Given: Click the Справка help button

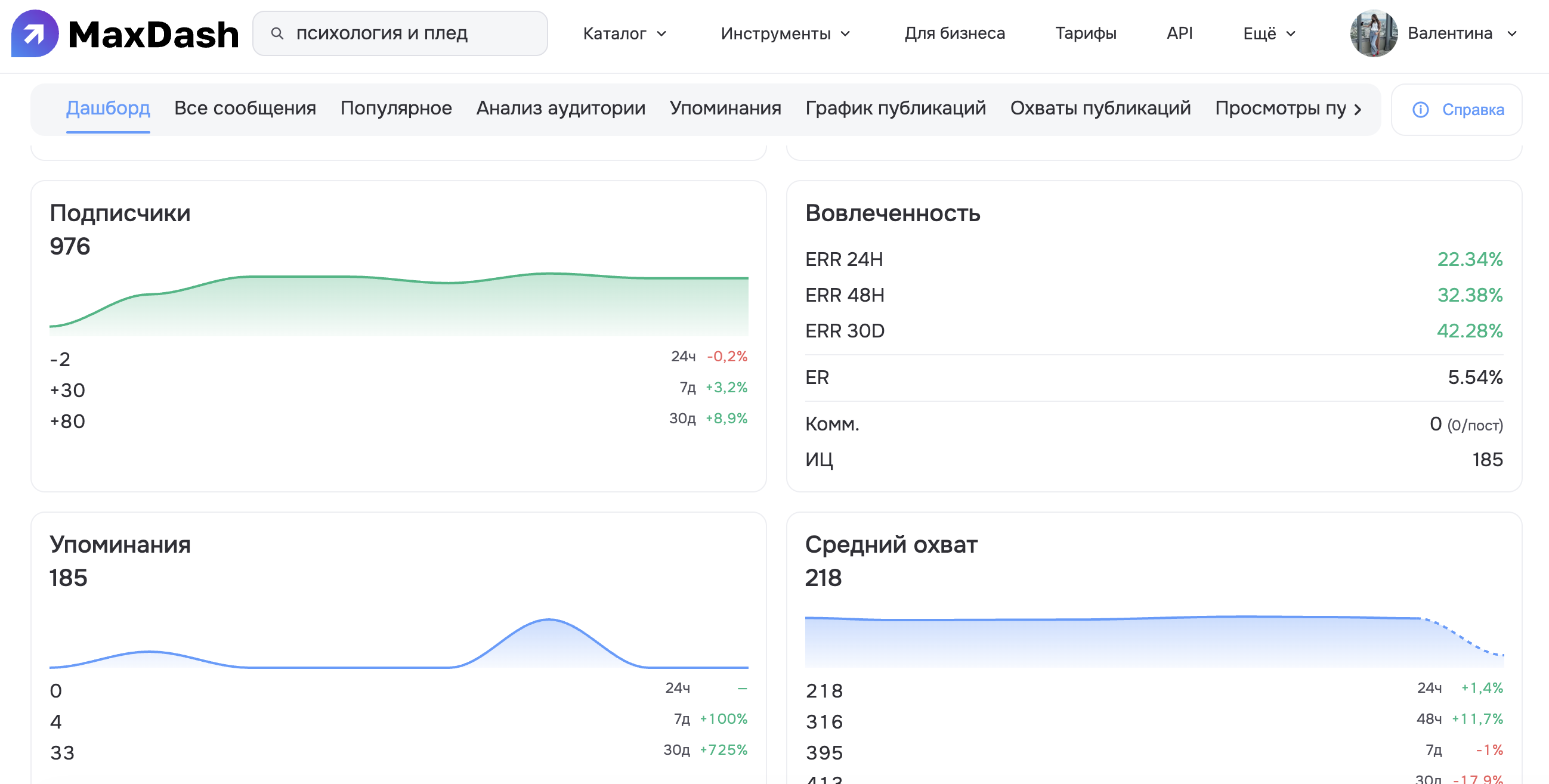Looking at the screenshot, I should 1457,110.
